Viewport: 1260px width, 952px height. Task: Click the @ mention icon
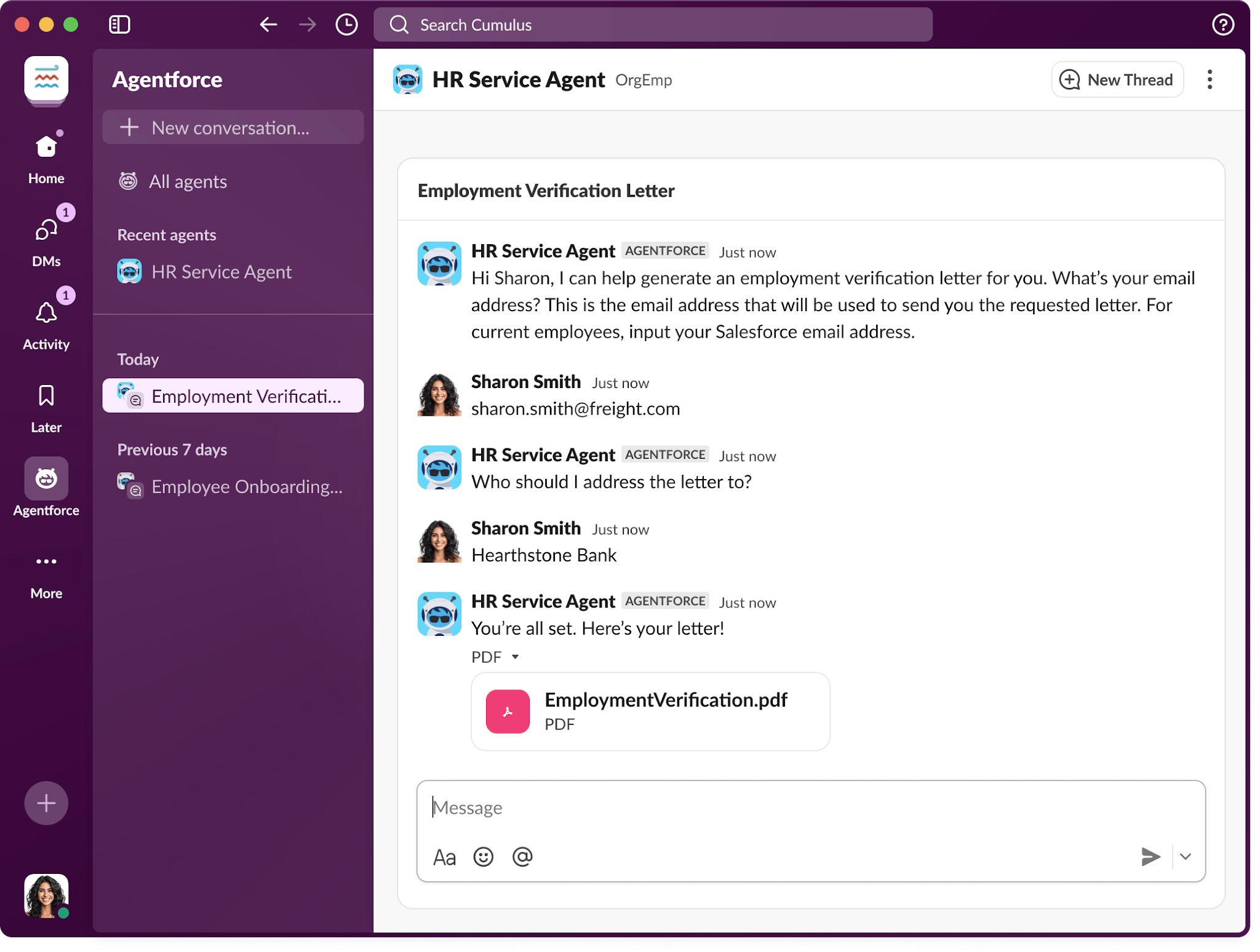pyautogui.click(x=522, y=857)
